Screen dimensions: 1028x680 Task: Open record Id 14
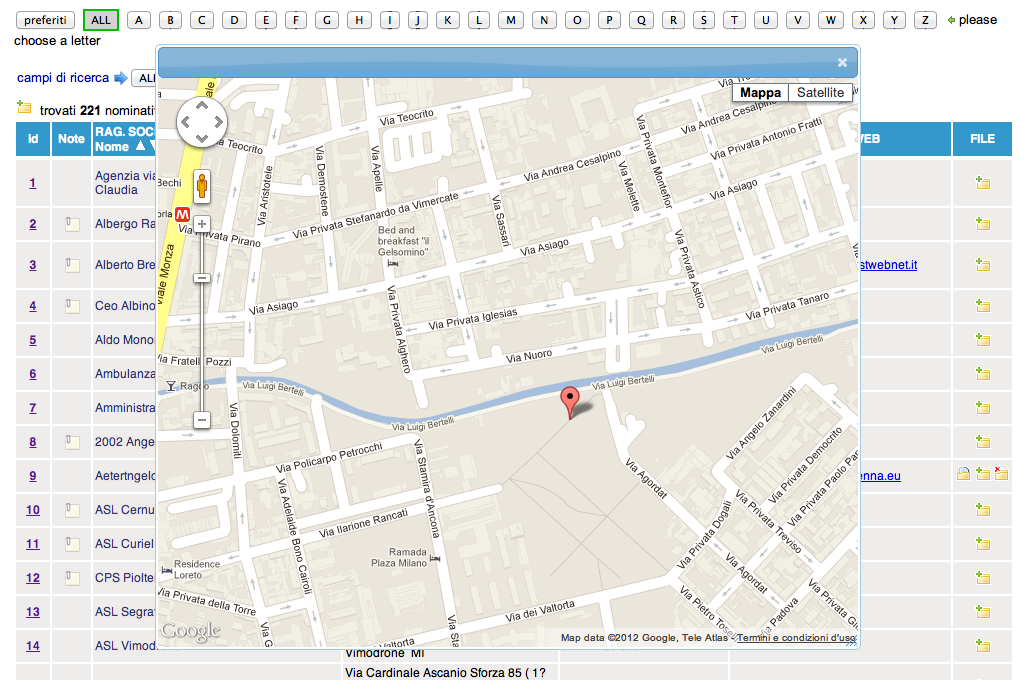33,646
